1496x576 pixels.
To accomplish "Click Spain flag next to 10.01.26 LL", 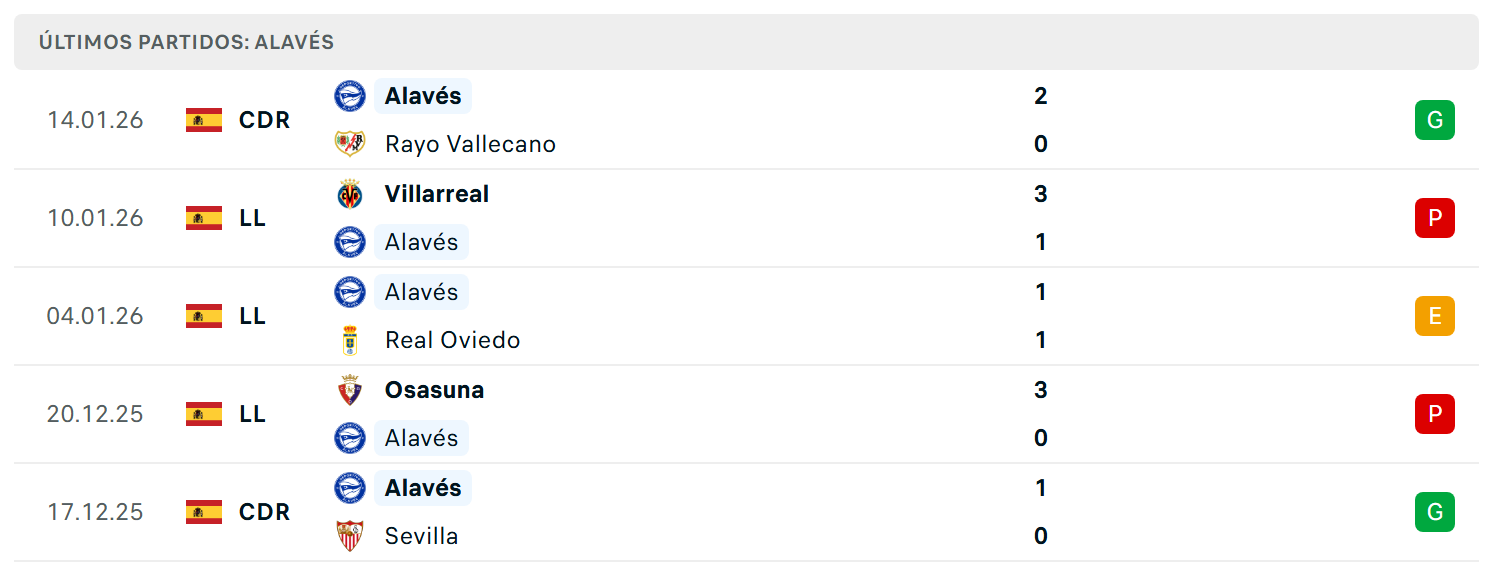I will (204, 218).
